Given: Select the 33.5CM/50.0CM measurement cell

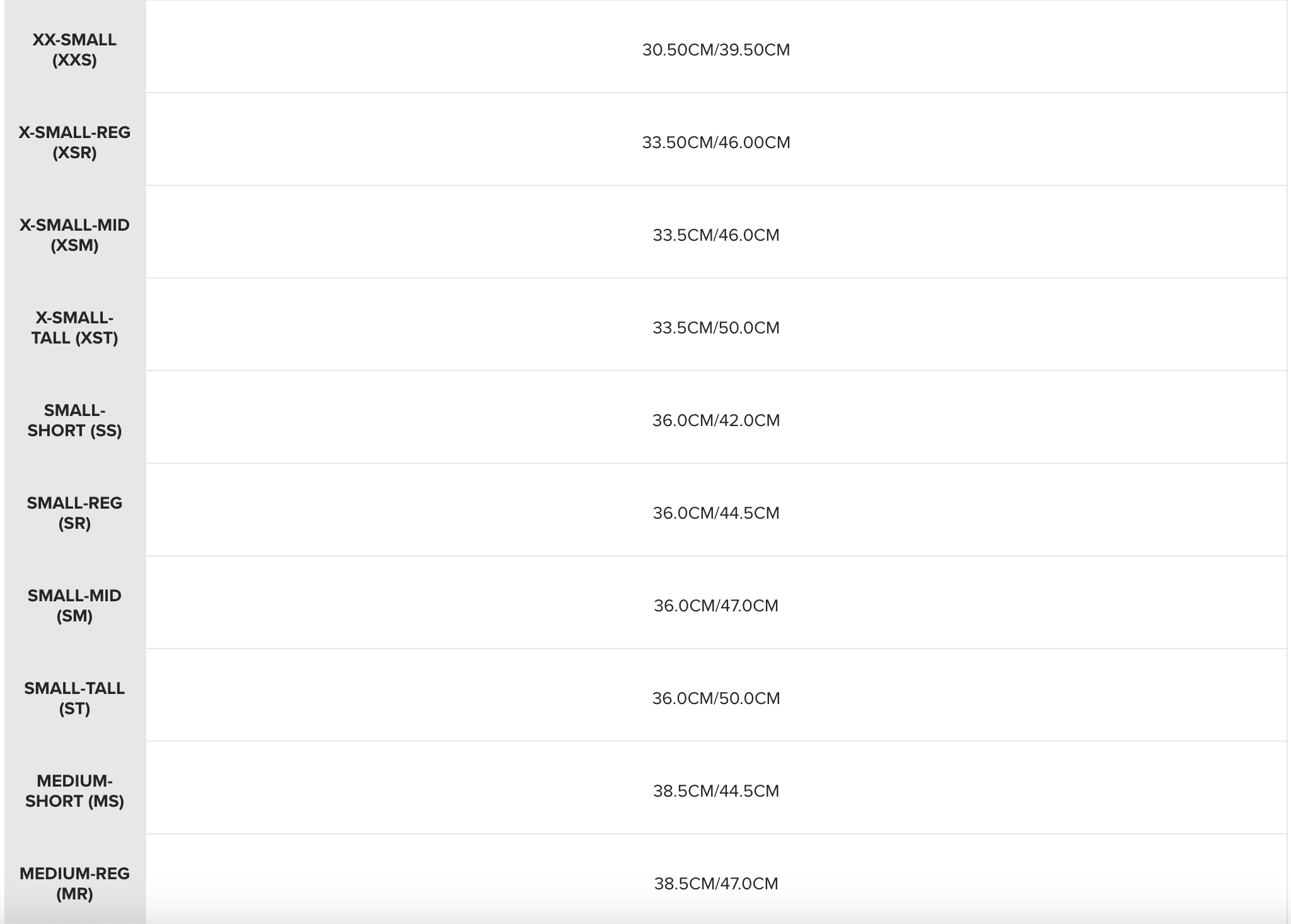Looking at the screenshot, I should point(716,328).
